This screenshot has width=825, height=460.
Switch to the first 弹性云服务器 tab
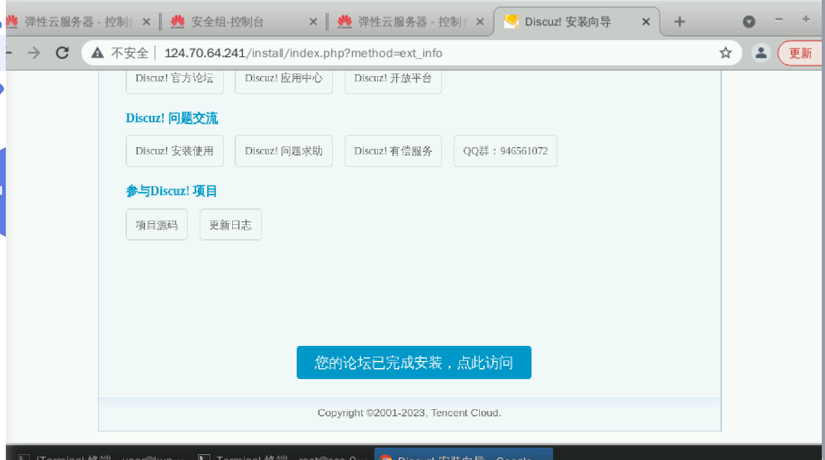[x=75, y=21]
